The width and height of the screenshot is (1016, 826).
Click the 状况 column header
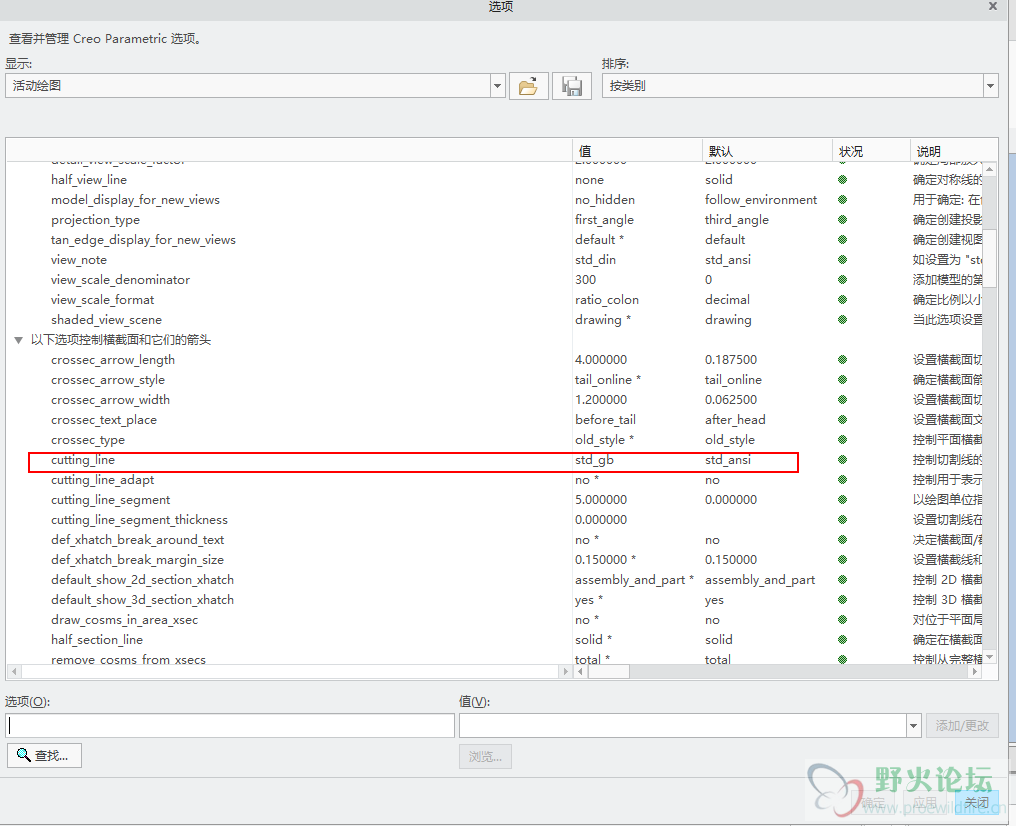[x=871, y=151]
